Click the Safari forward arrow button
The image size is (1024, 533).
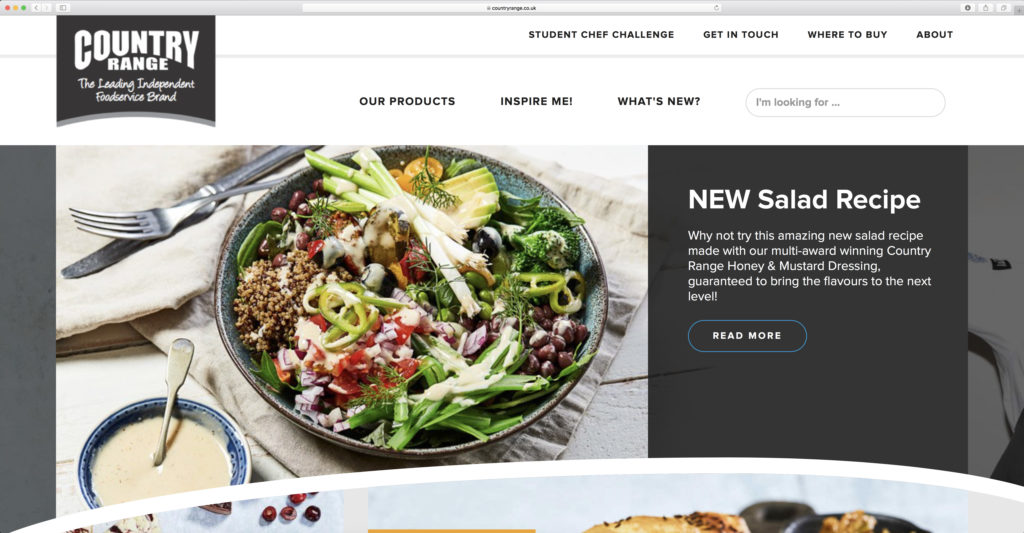(x=47, y=8)
